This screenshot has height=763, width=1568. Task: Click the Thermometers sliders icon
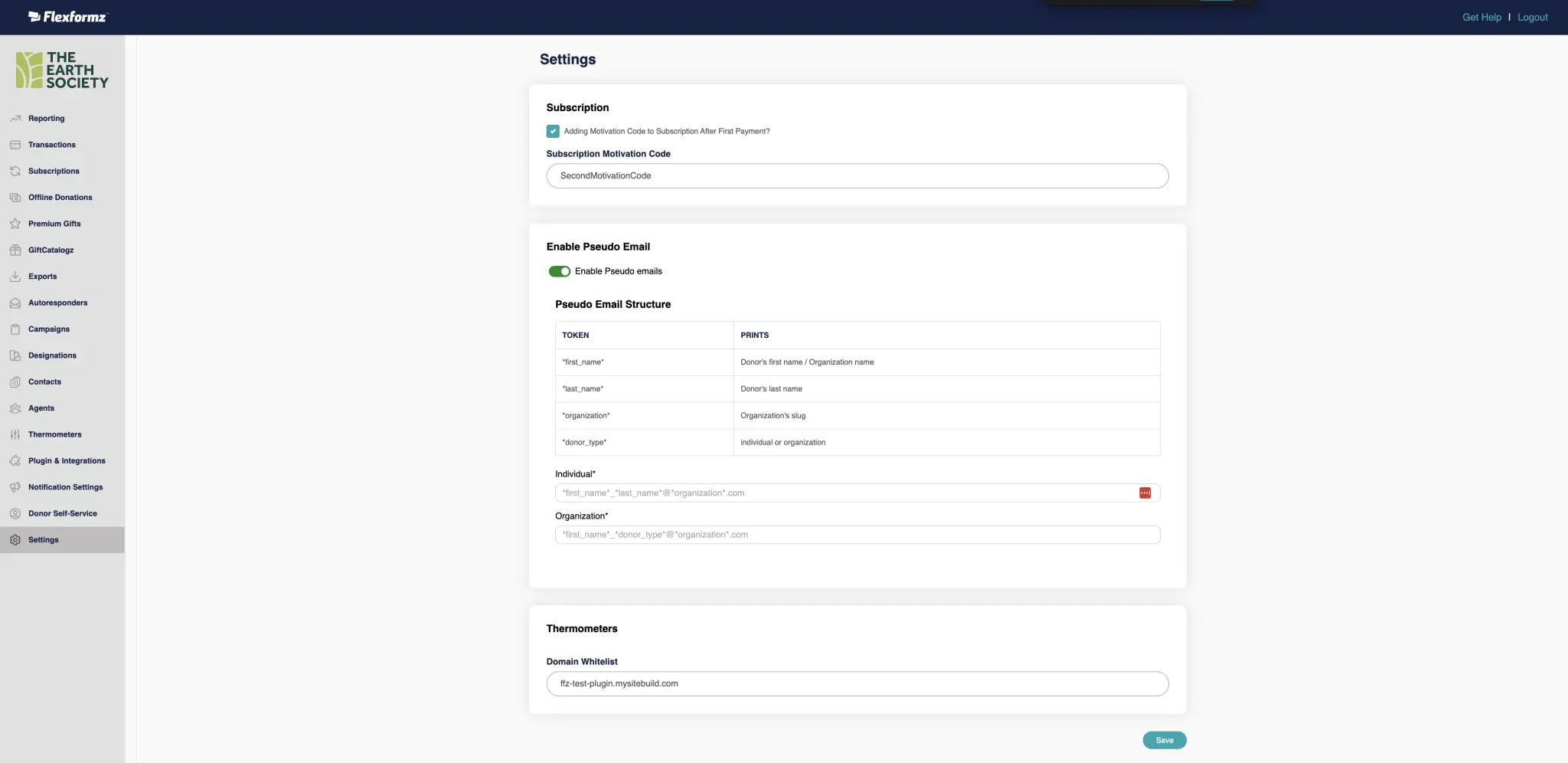[x=15, y=434]
